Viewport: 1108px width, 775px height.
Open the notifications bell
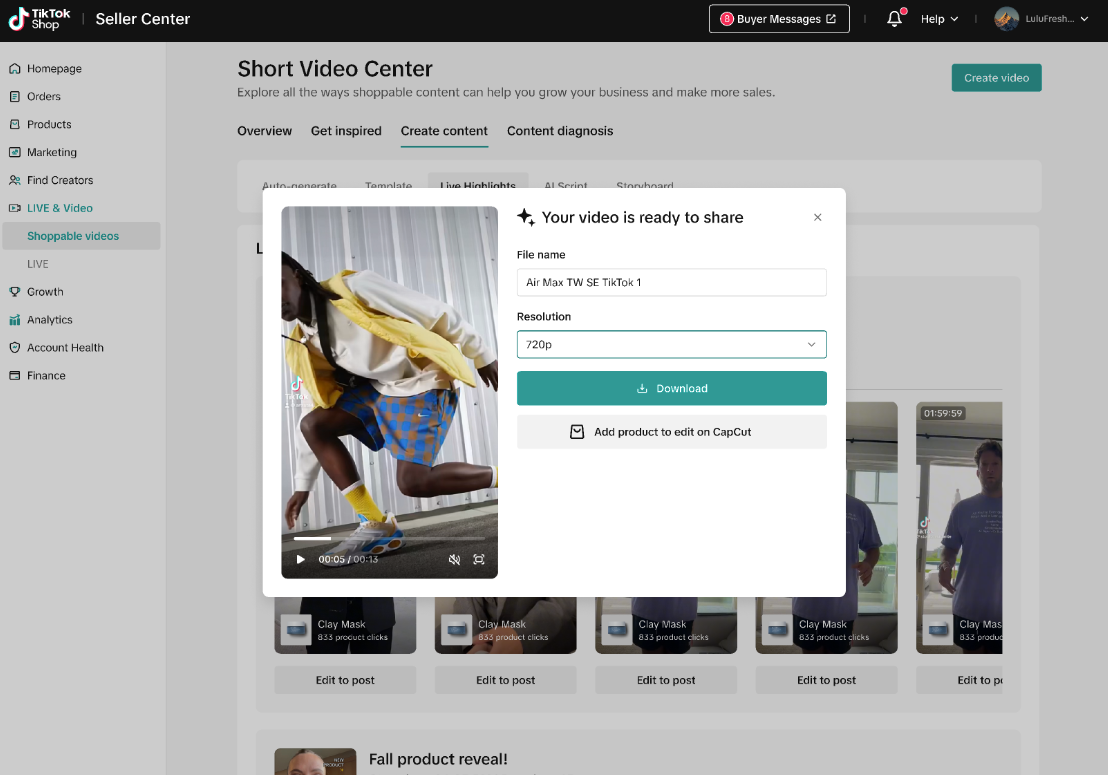click(894, 19)
